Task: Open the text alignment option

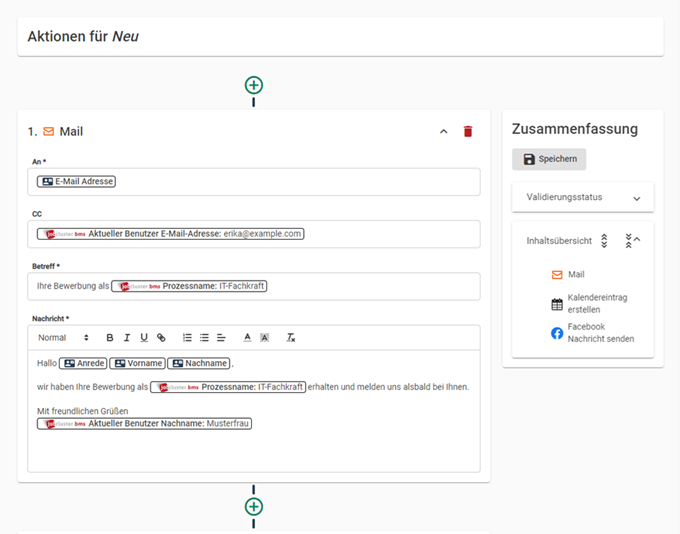Action: pyautogui.click(x=221, y=337)
